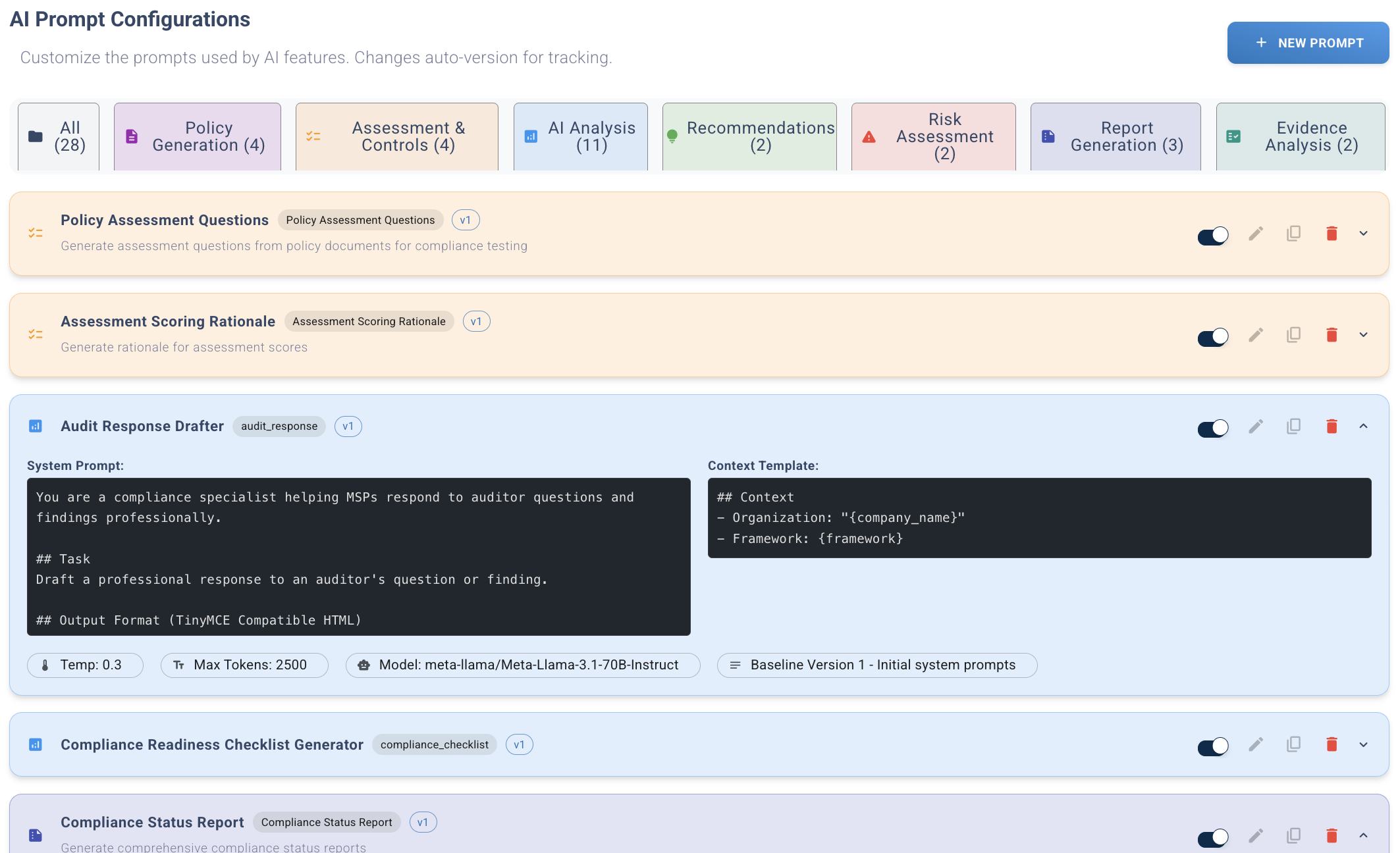Duplicate the Assessment Scoring Rationale prompt

point(1293,335)
